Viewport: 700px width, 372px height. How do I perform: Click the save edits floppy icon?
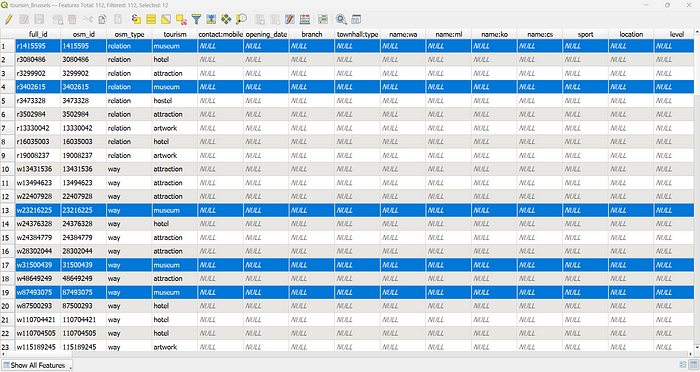pos(39,19)
